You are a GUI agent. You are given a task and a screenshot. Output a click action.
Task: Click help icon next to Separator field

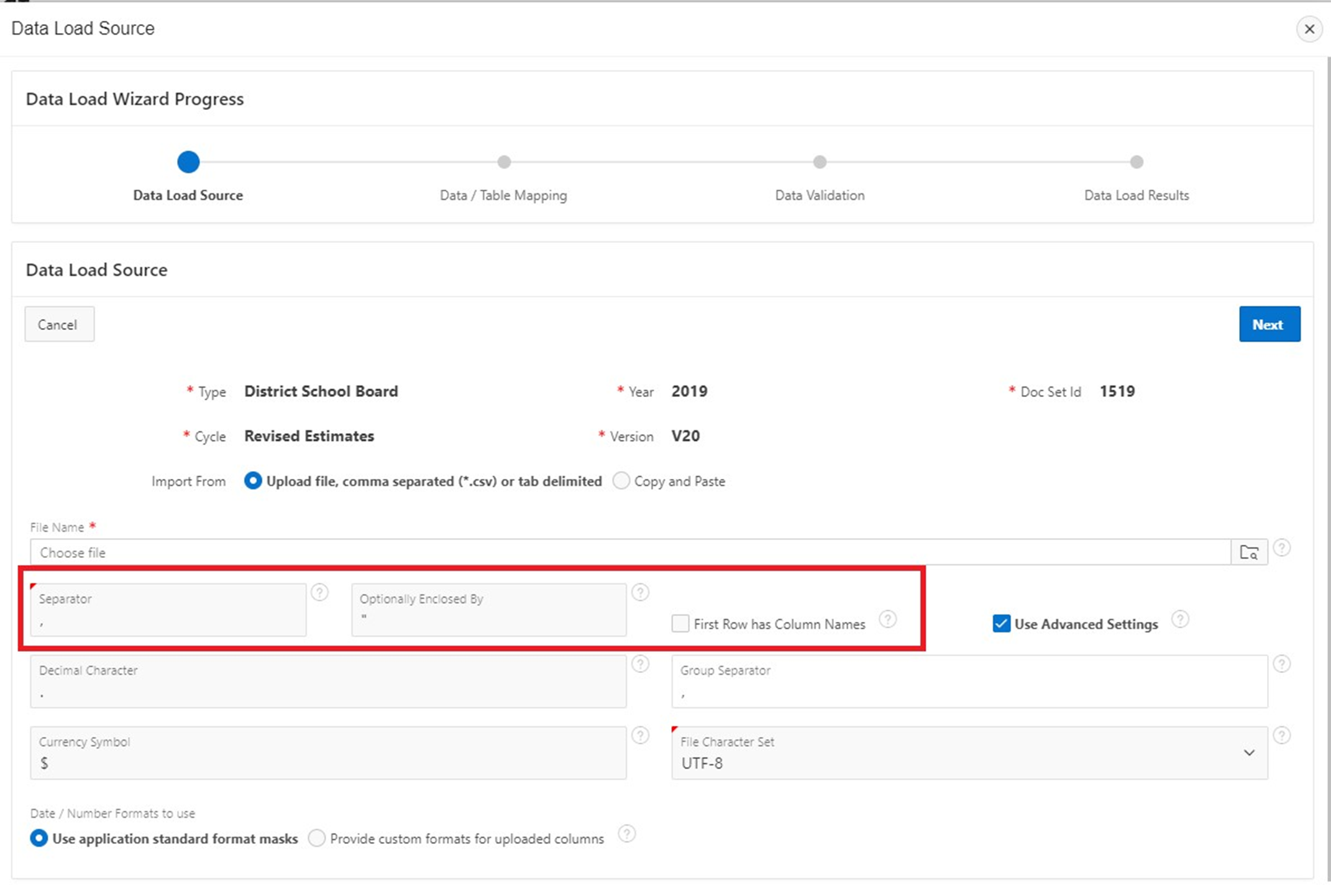[319, 592]
